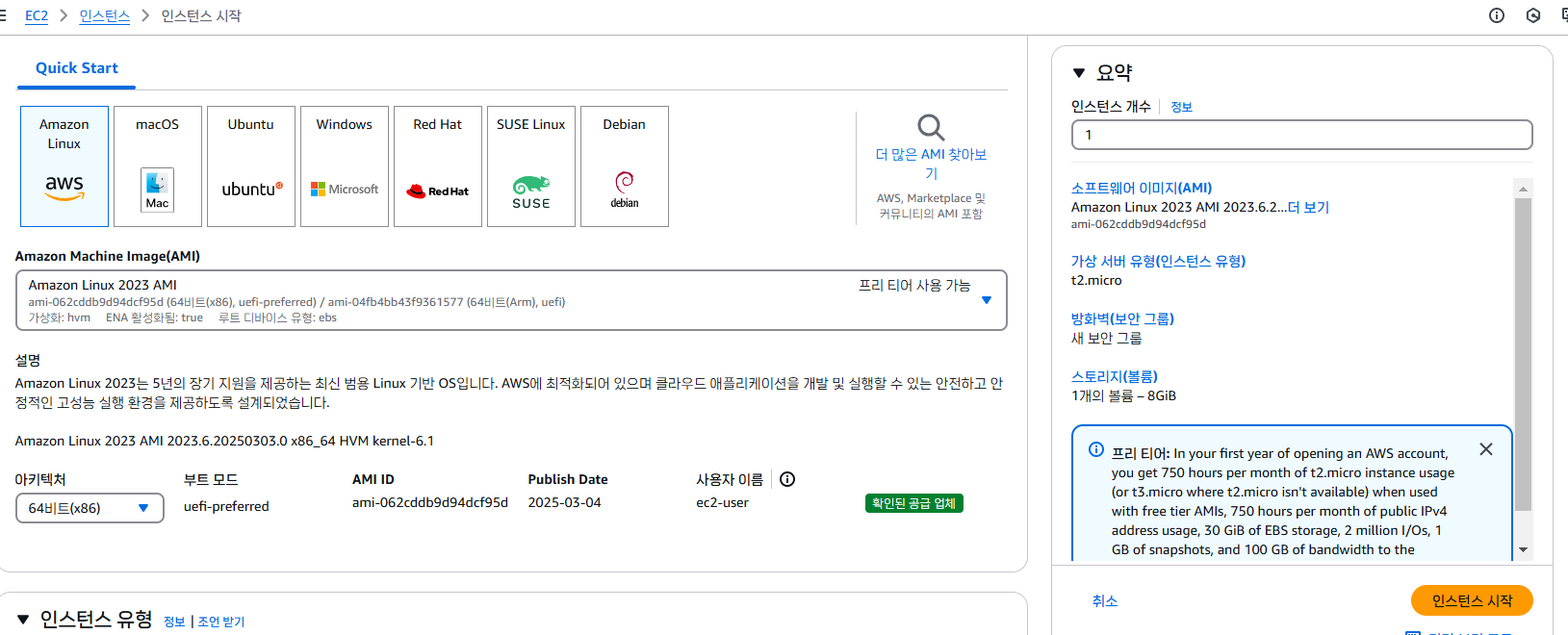Open the '조언 받기' link
The width and height of the screenshot is (1568, 635).
[221, 622]
